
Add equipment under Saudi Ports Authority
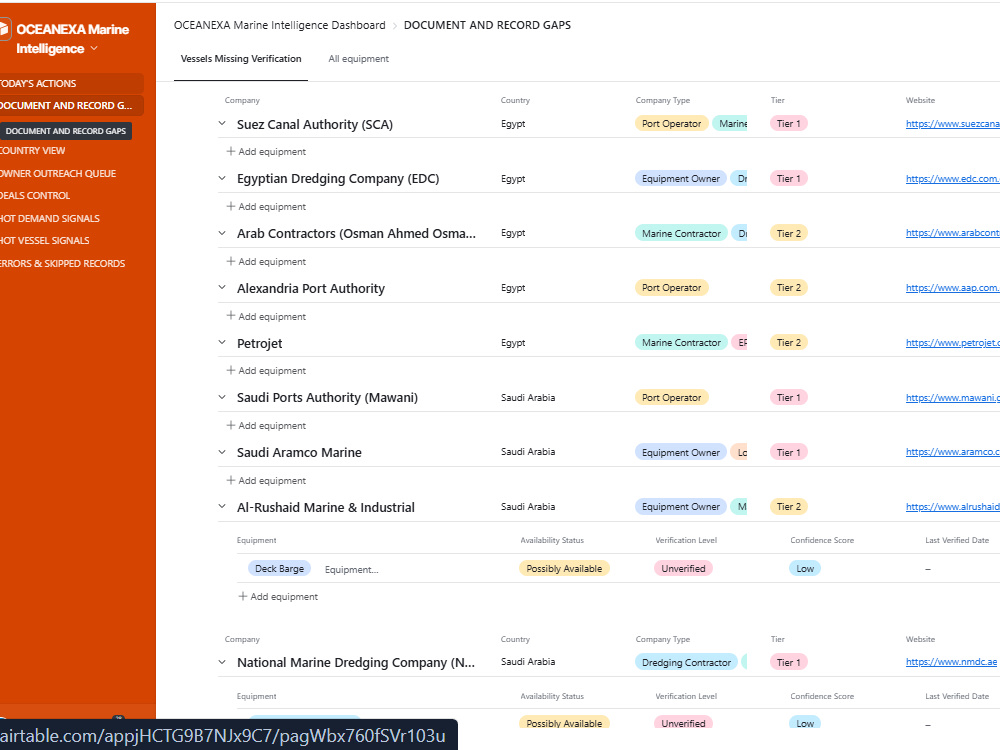tap(266, 425)
